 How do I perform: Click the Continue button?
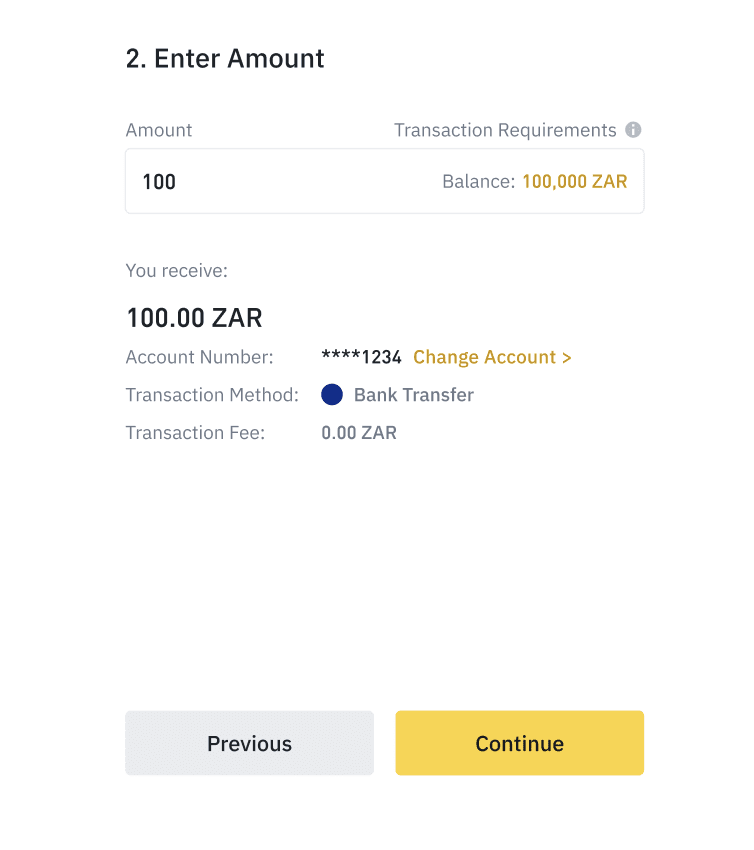pyautogui.click(x=519, y=743)
